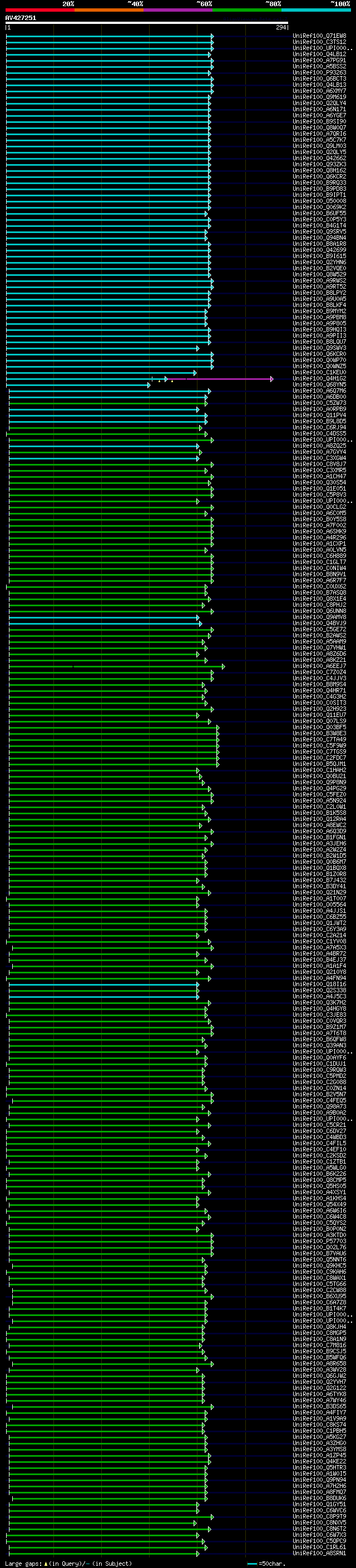This screenshot has height=1568, width=356.
Task: Click the white query sequence bar
Action: 147,22
